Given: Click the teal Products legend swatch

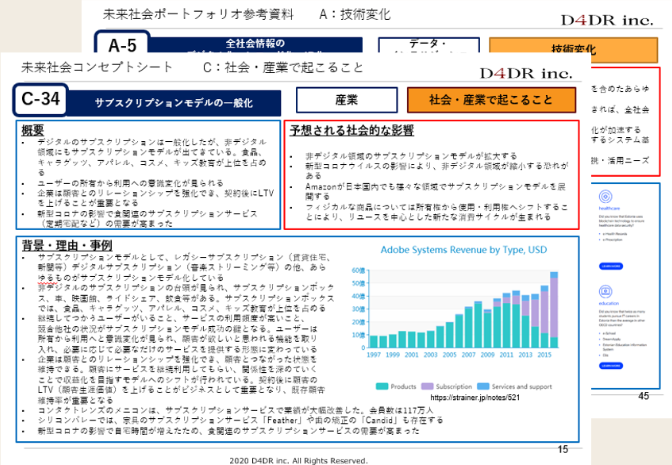Looking at the screenshot, I should 381,386.
